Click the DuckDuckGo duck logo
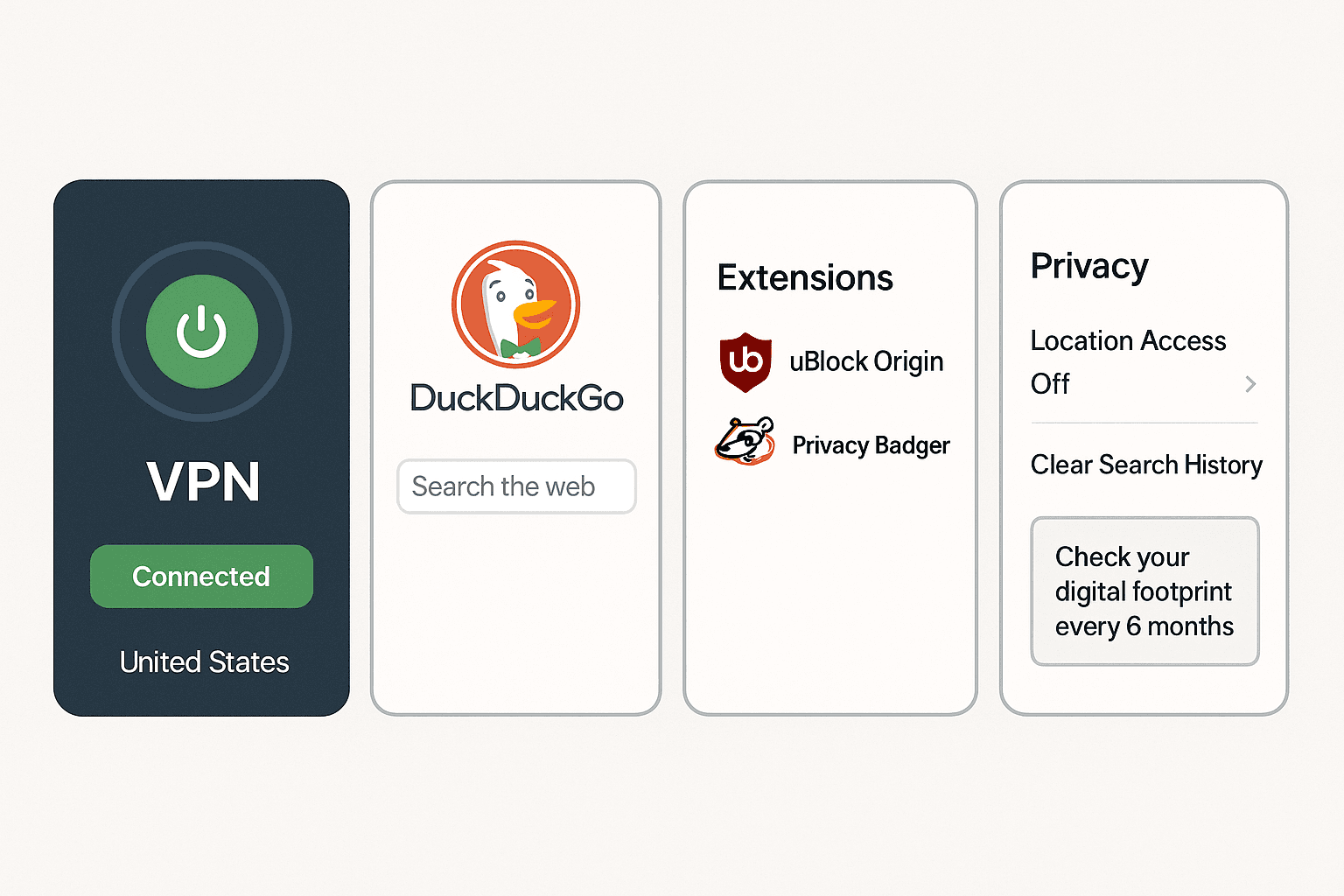Screen dimensions: 1344x896 click(516, 305)
